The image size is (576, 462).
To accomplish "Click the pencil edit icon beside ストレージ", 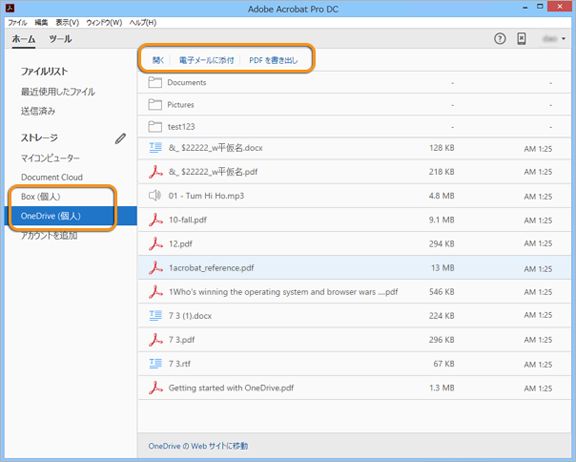I will tap(120, 138).
